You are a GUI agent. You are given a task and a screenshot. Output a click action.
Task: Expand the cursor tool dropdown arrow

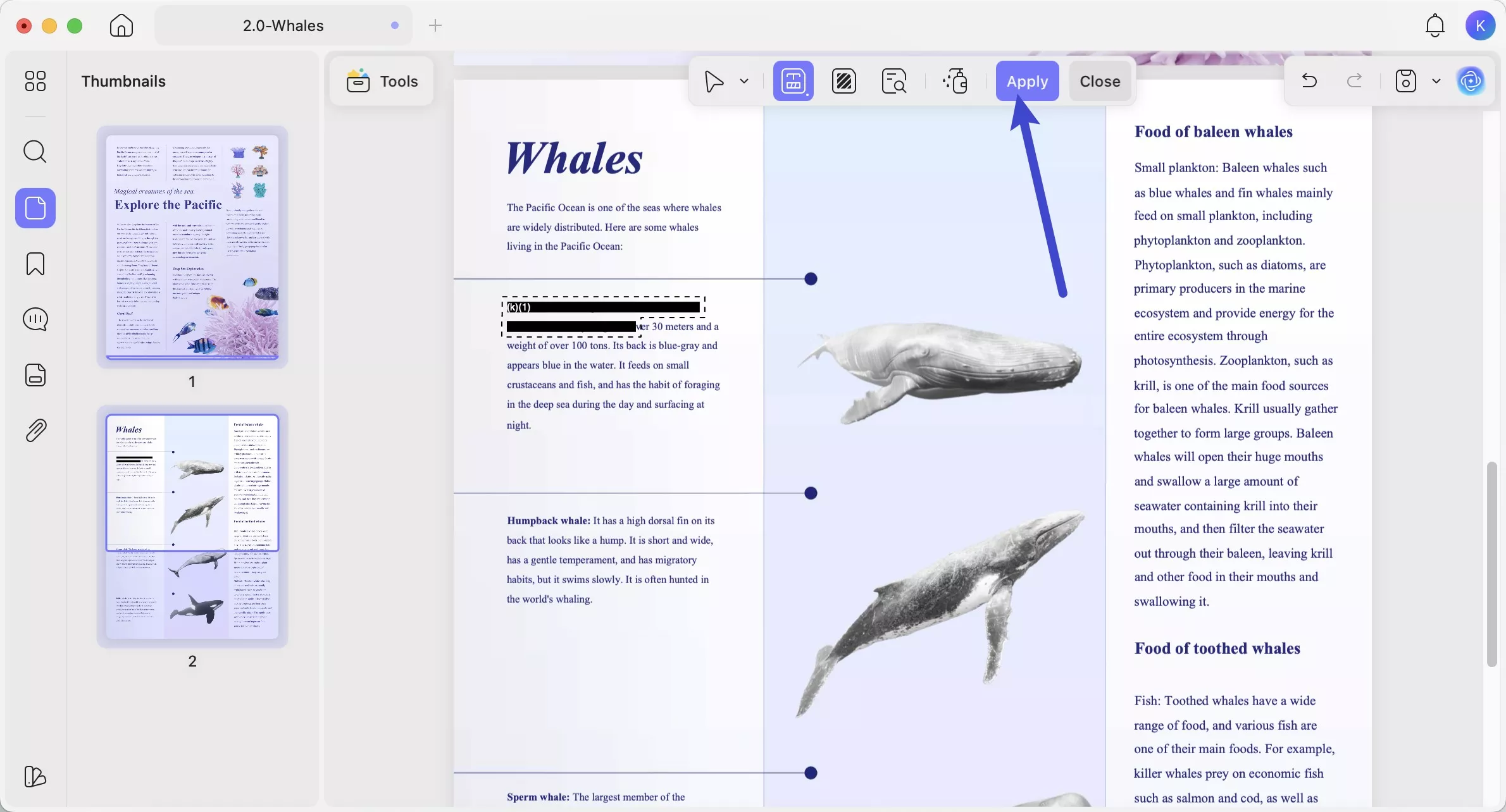tap(744, 82)
